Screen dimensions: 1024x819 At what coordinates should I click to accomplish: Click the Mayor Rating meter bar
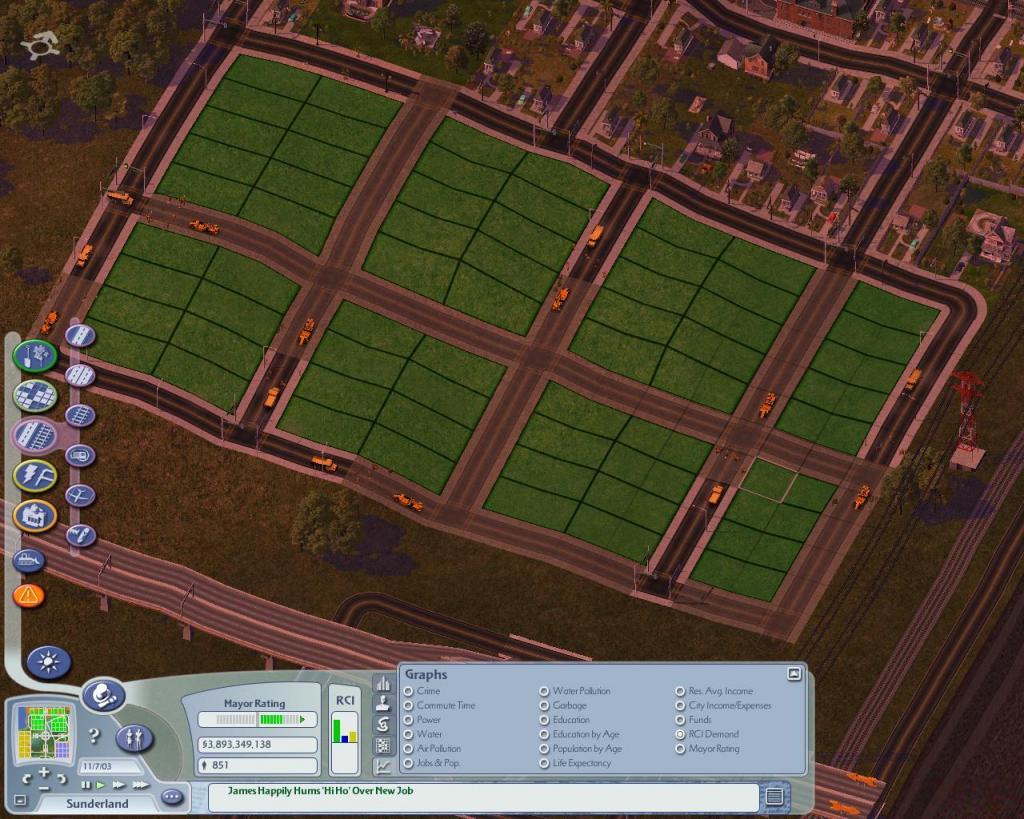257,719
